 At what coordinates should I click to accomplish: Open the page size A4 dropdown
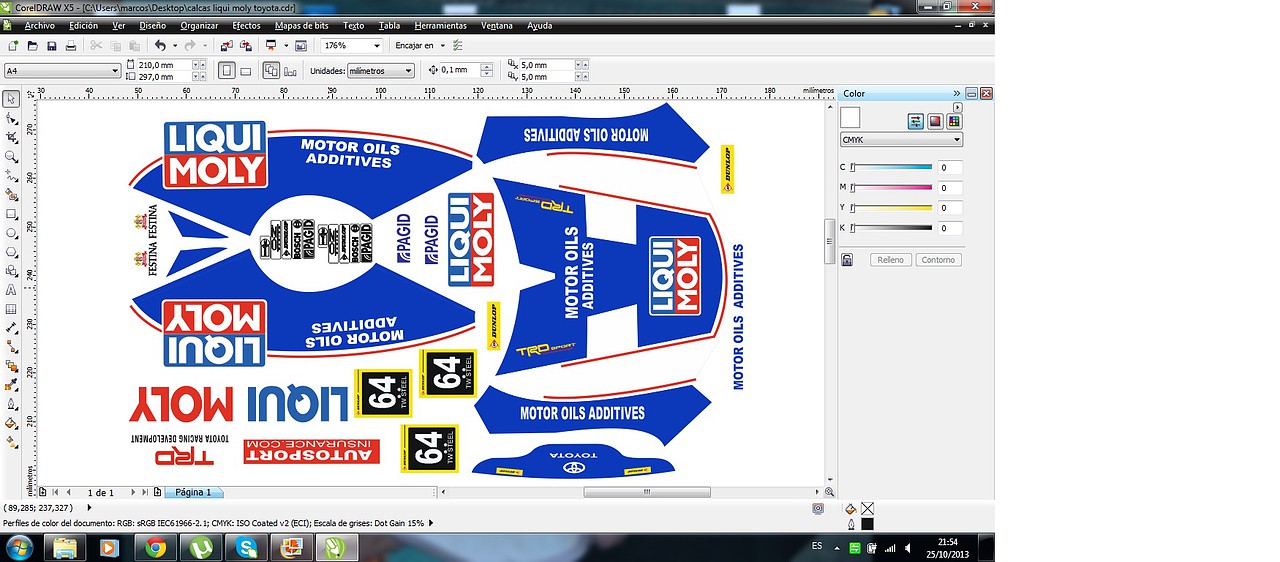click(116, 71)
